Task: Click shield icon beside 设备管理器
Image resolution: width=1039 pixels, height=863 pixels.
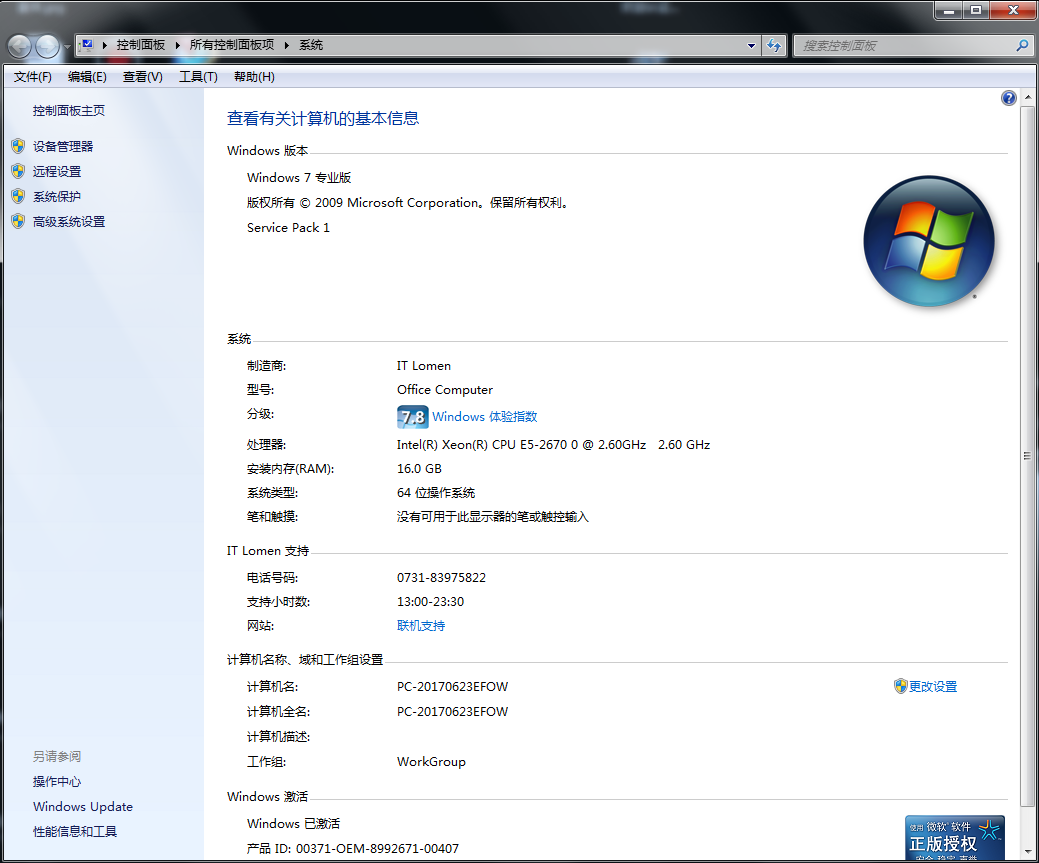Action: [x=18, y=146]
